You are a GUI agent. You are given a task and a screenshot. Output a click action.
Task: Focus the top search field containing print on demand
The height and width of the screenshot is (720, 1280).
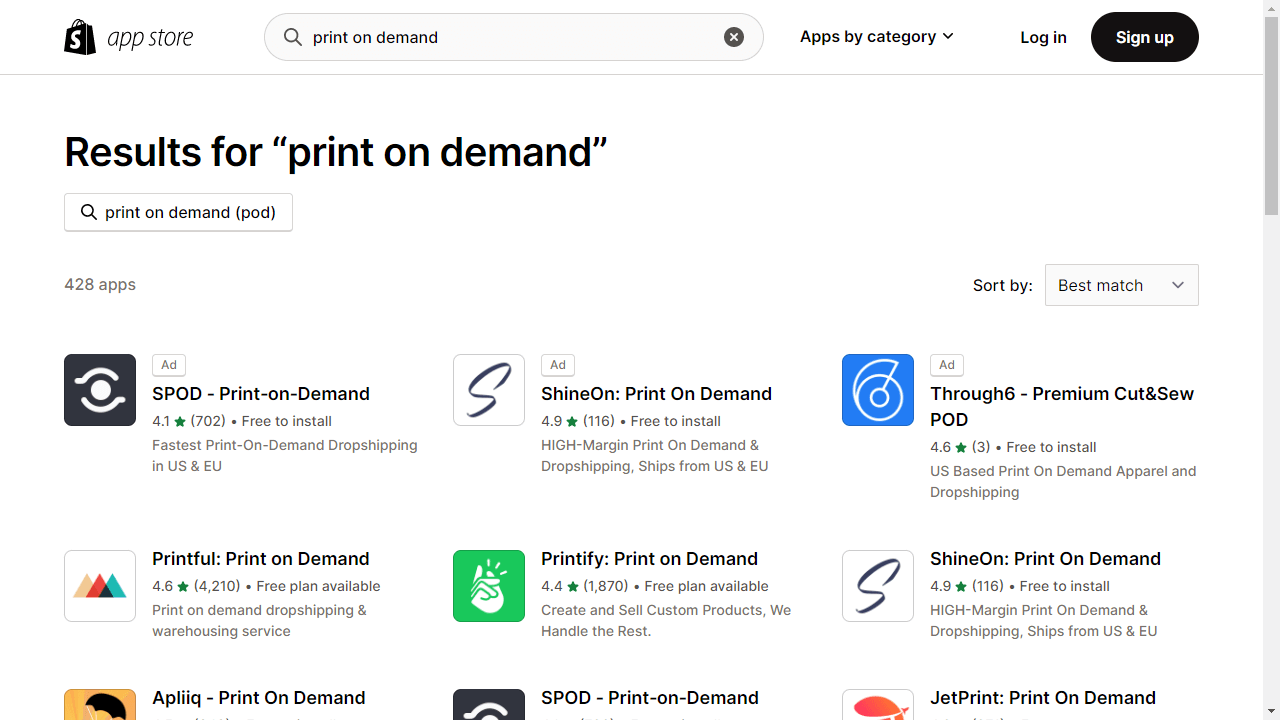point(514,37)
